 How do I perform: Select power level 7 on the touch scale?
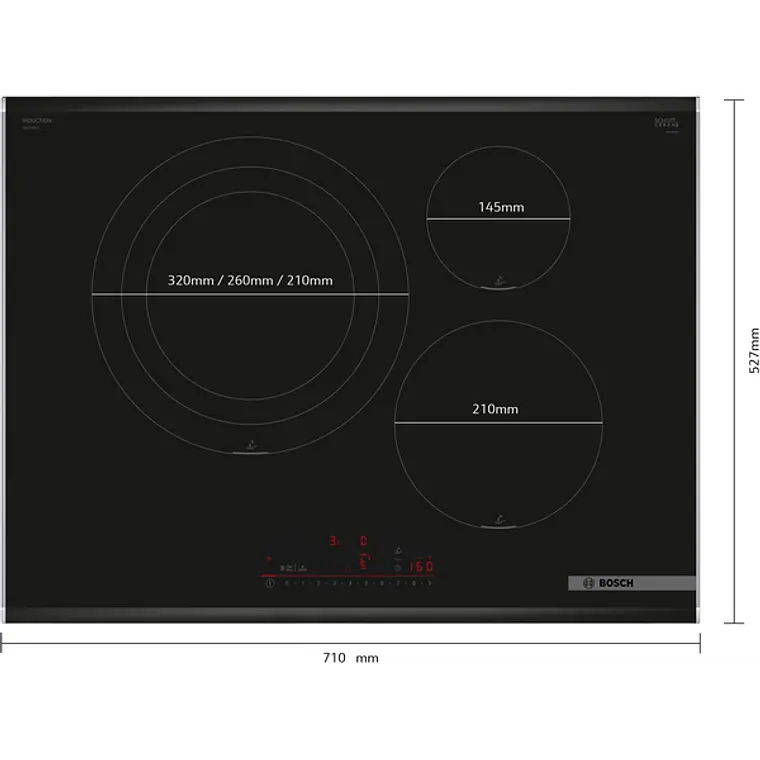398,583
